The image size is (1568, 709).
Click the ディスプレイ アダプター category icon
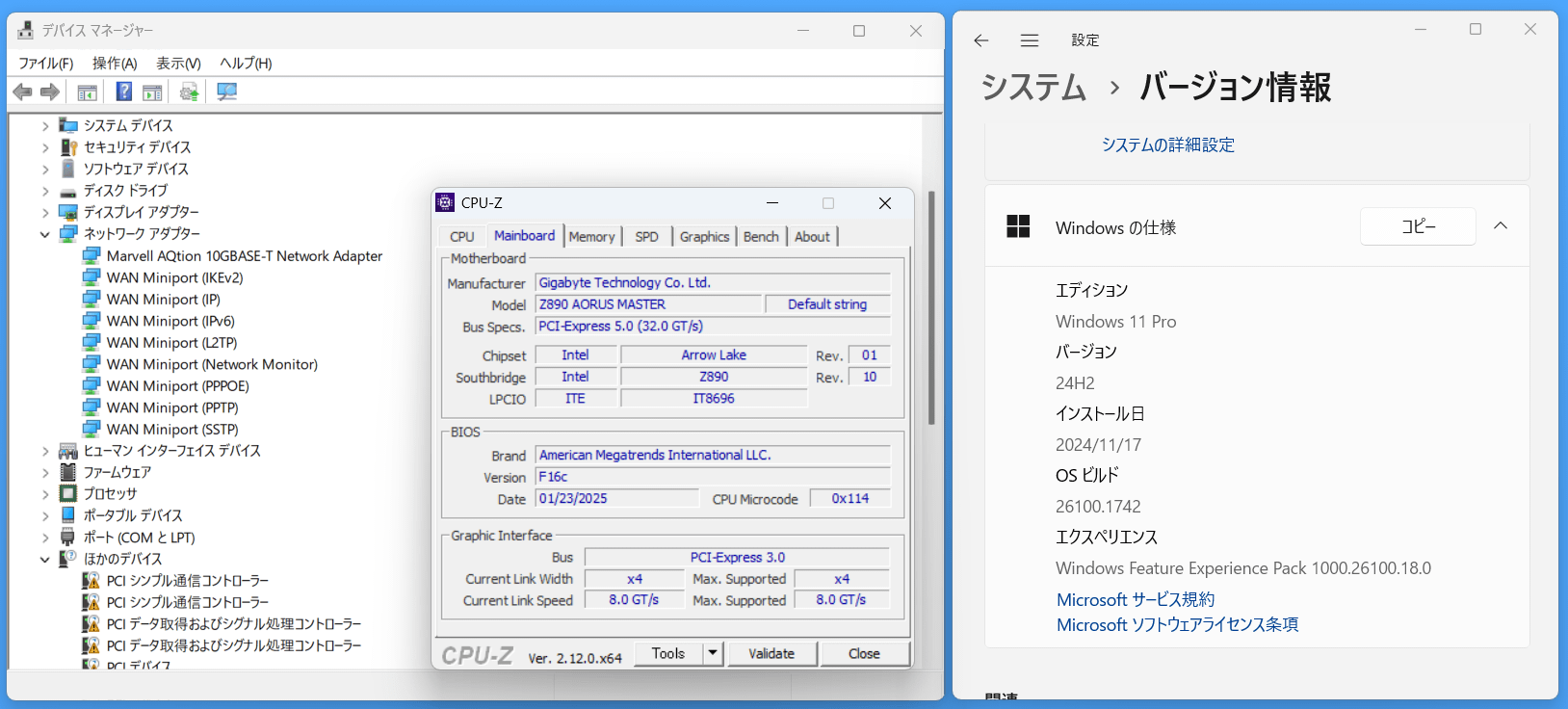tap(68, 212)
